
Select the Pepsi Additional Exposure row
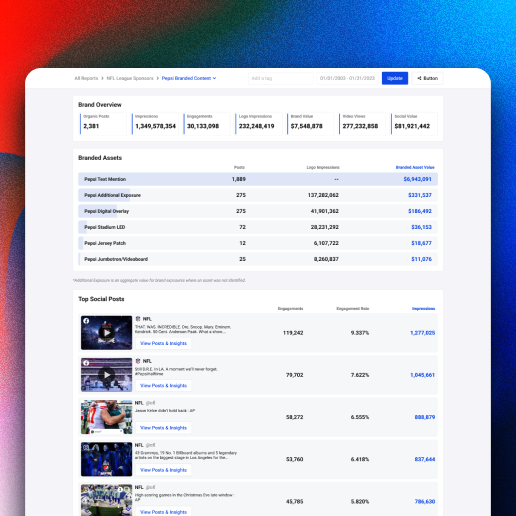tap(258, 195)
